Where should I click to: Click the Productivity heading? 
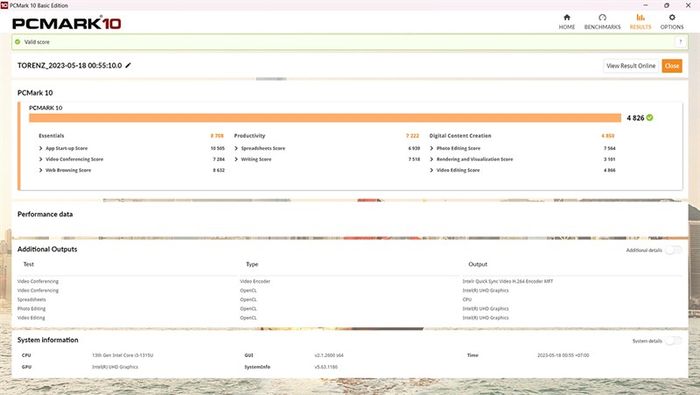click(250, 136)
